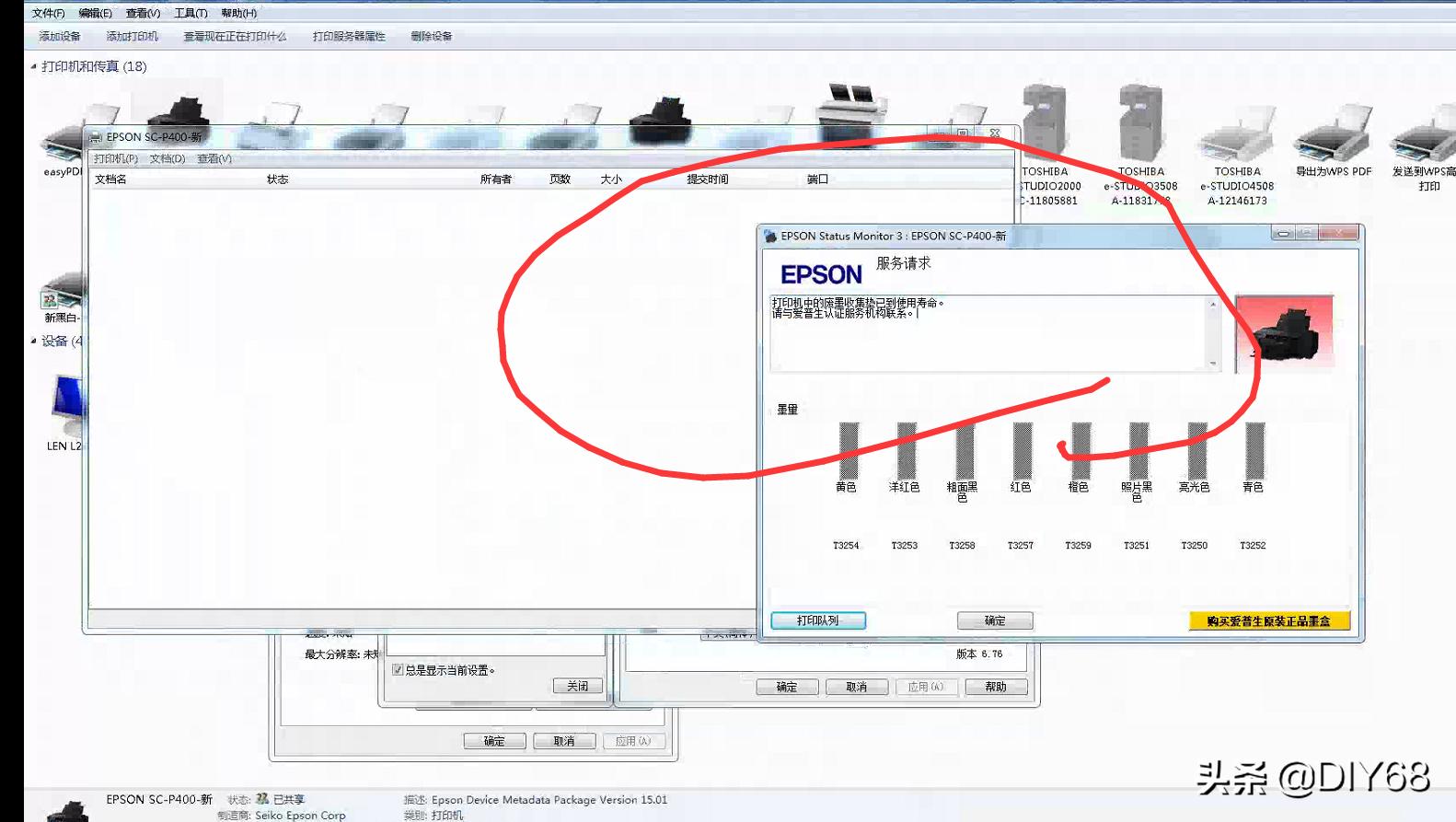The width and height of the screenshot is (1456, 822).
Task: Open the 帮助(H) menu
Action: point(238,13)
